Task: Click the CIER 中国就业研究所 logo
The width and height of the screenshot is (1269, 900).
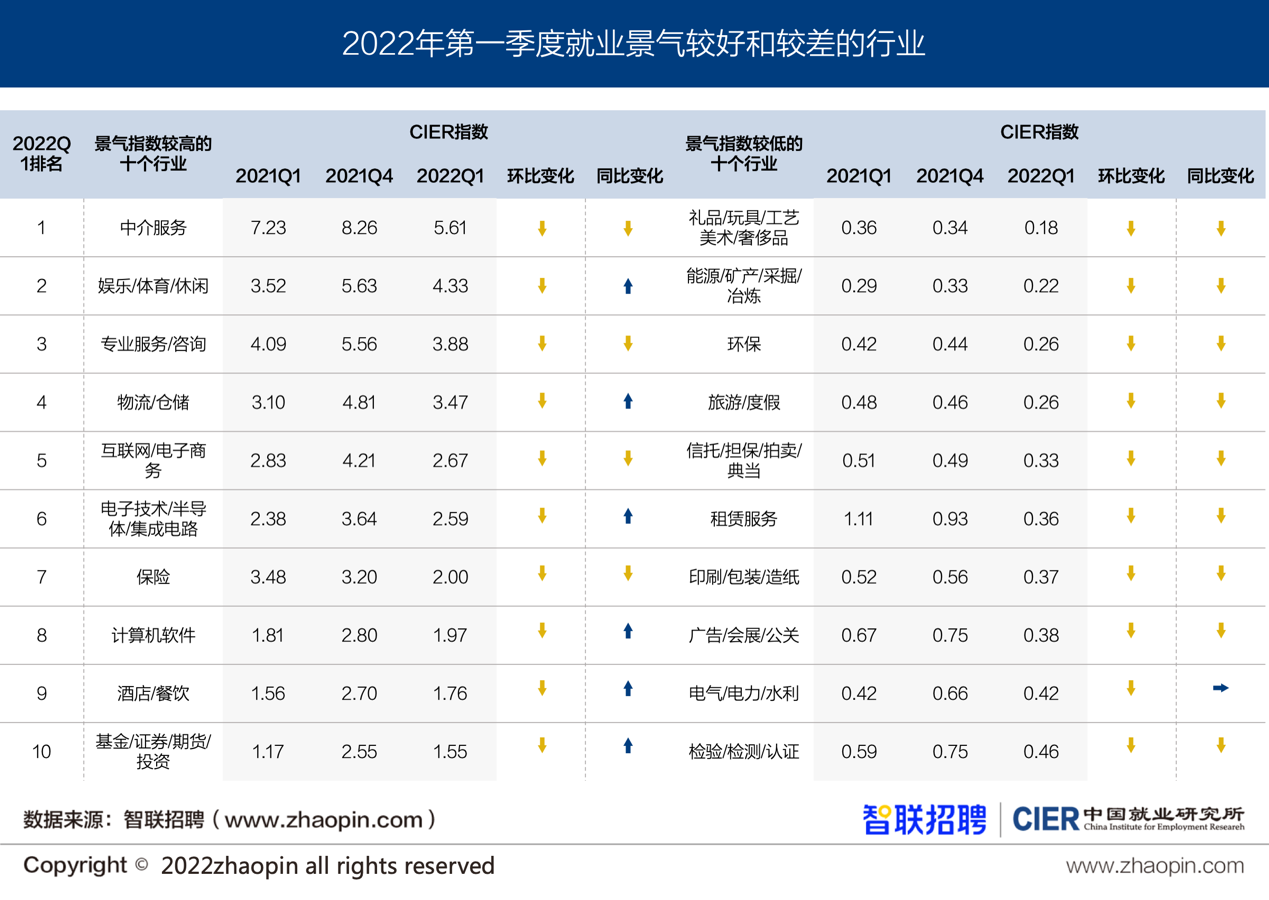Action: (x=1128, y=819)
